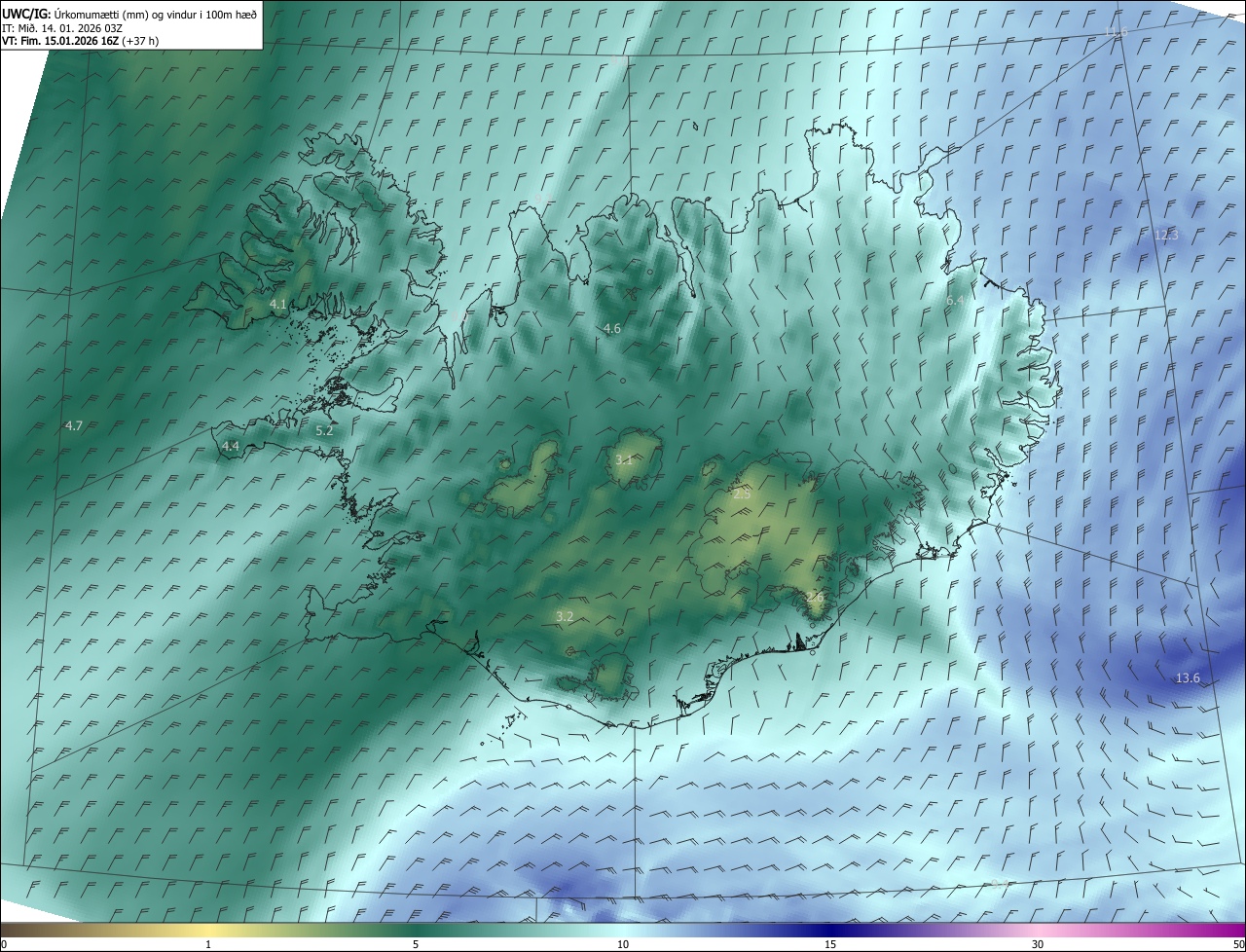Click the 13.6 value label on the map

click(x=1188, y=678)
